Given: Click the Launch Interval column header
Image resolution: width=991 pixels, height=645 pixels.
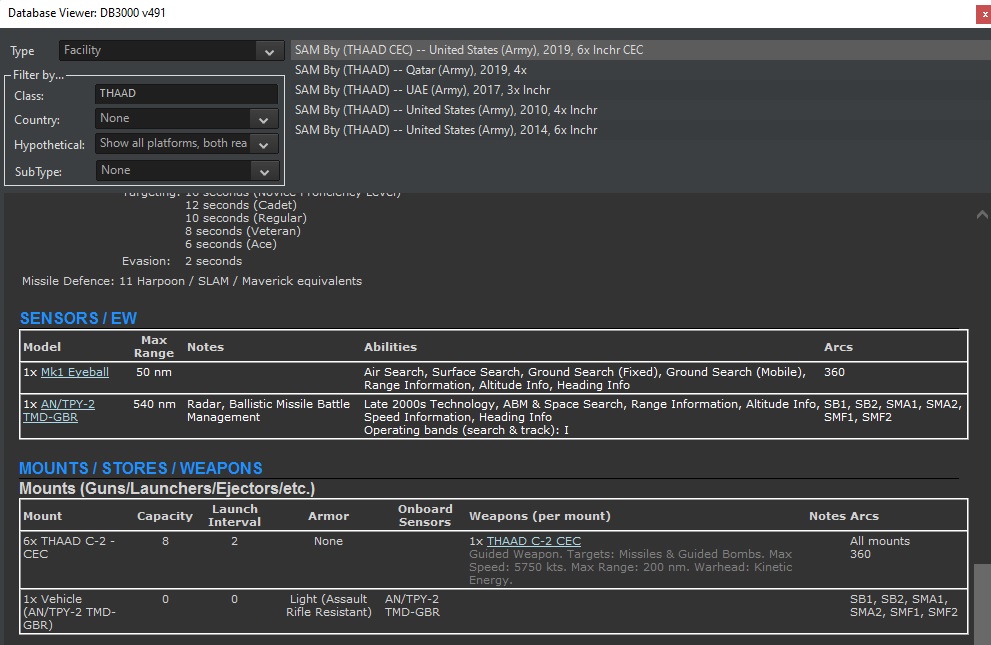Looking at the screenshot, I should click(x=234, y=516).
